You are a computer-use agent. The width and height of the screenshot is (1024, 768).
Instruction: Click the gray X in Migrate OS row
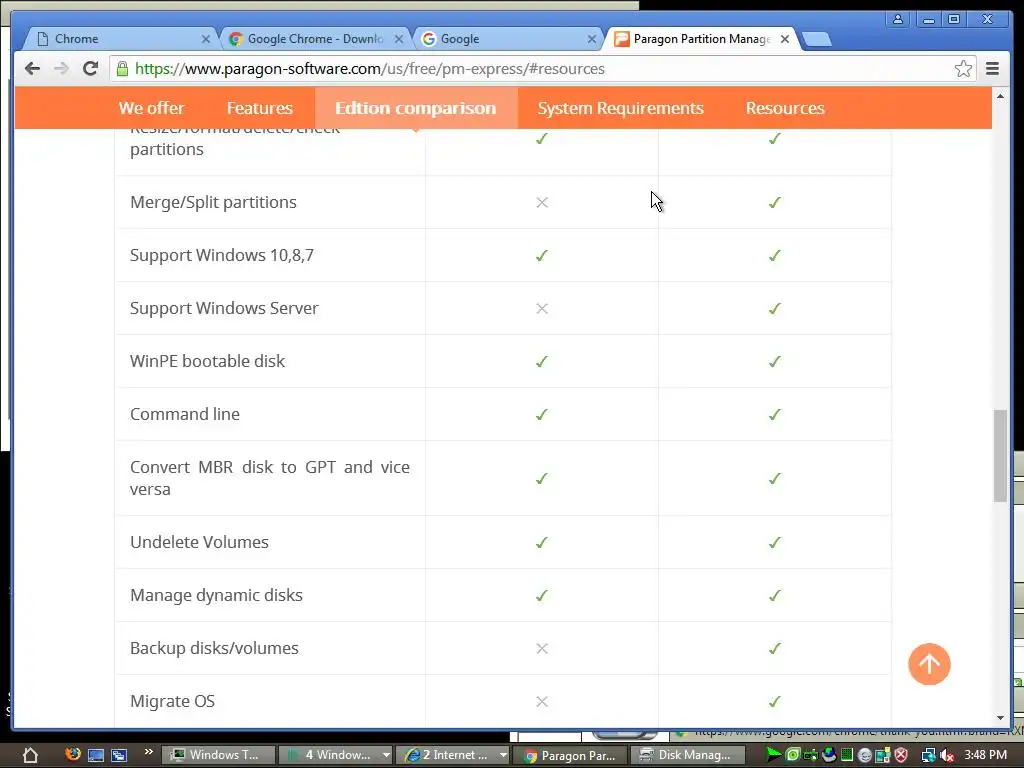541,701
